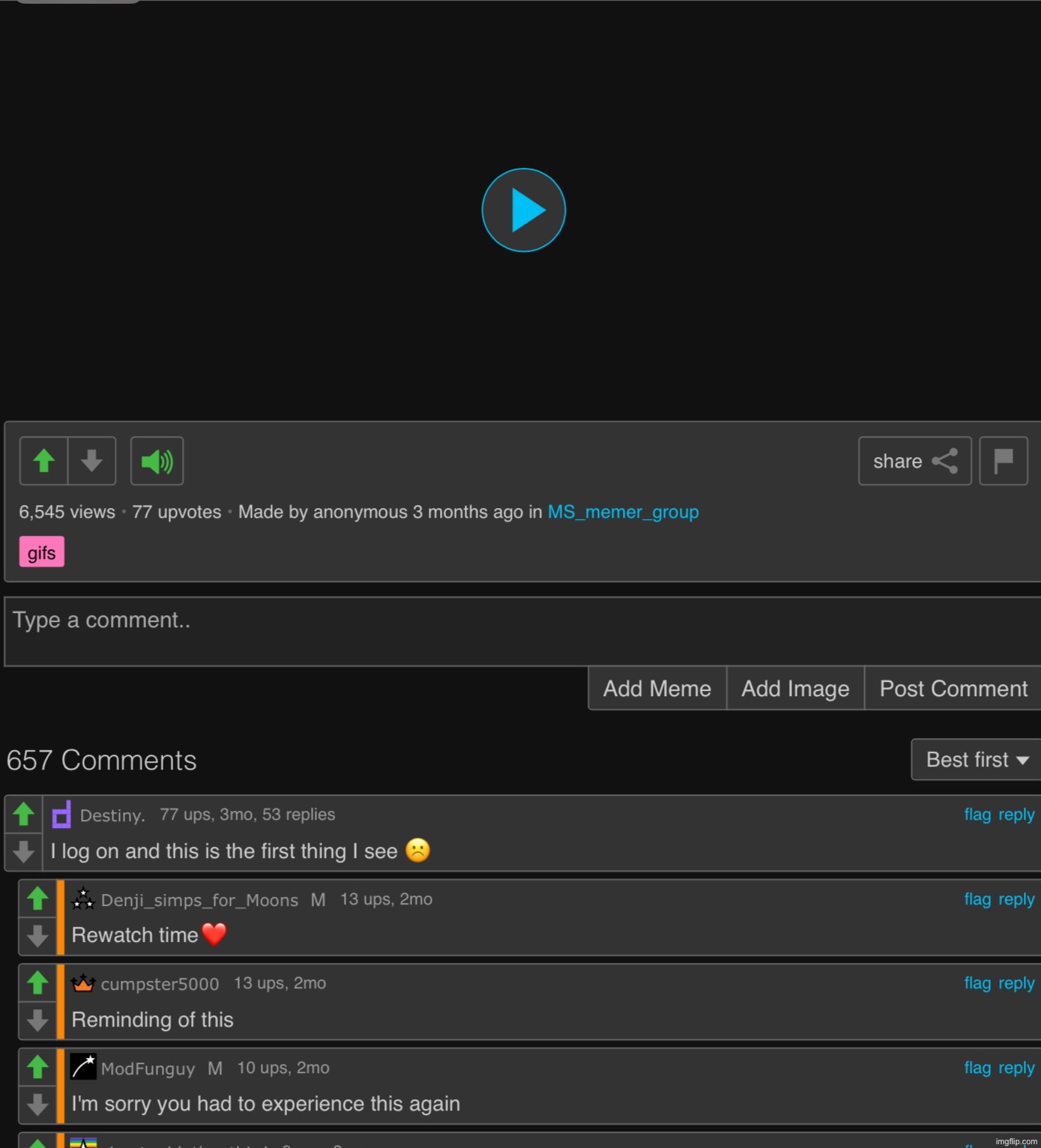
Task: Play the GIF video
Action: tap(523, 210)
